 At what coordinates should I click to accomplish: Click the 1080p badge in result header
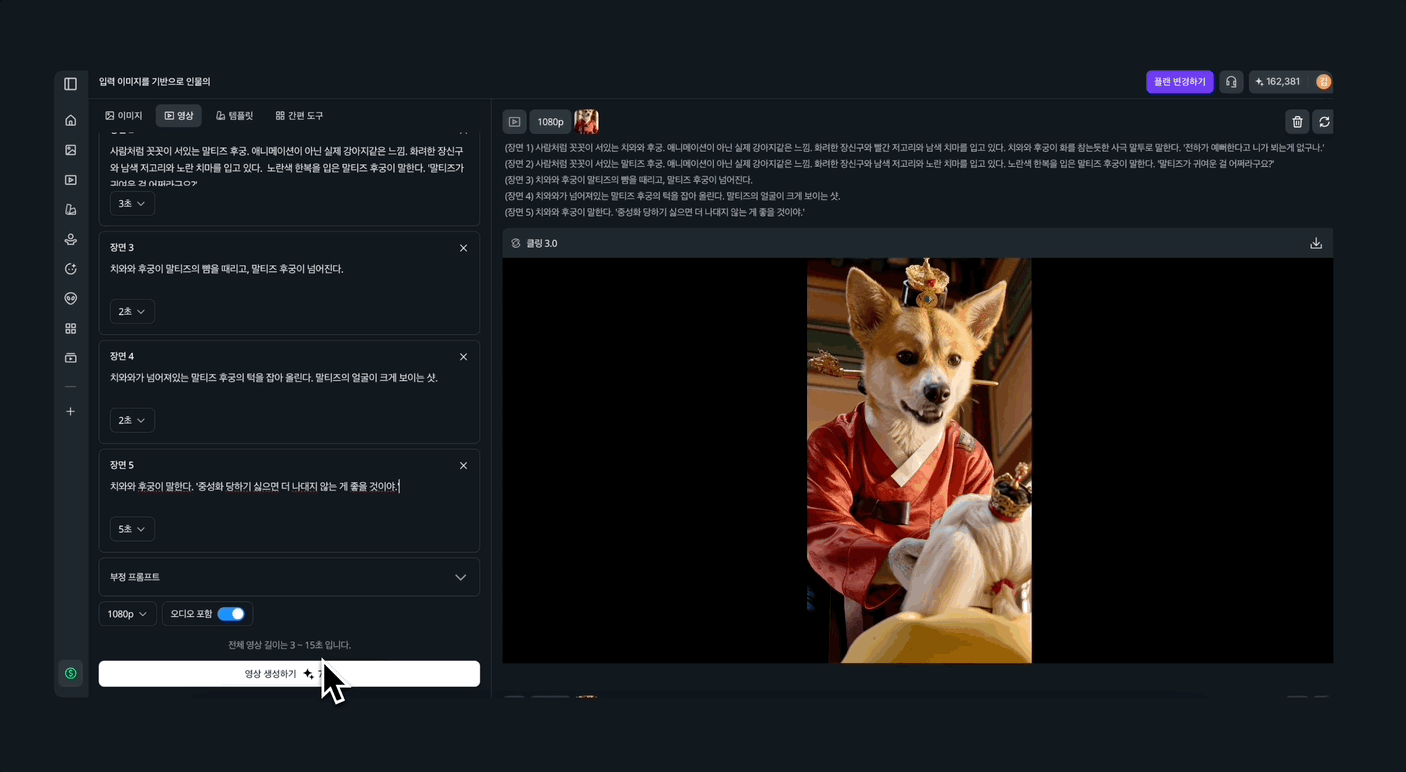(x=550, y=122)
